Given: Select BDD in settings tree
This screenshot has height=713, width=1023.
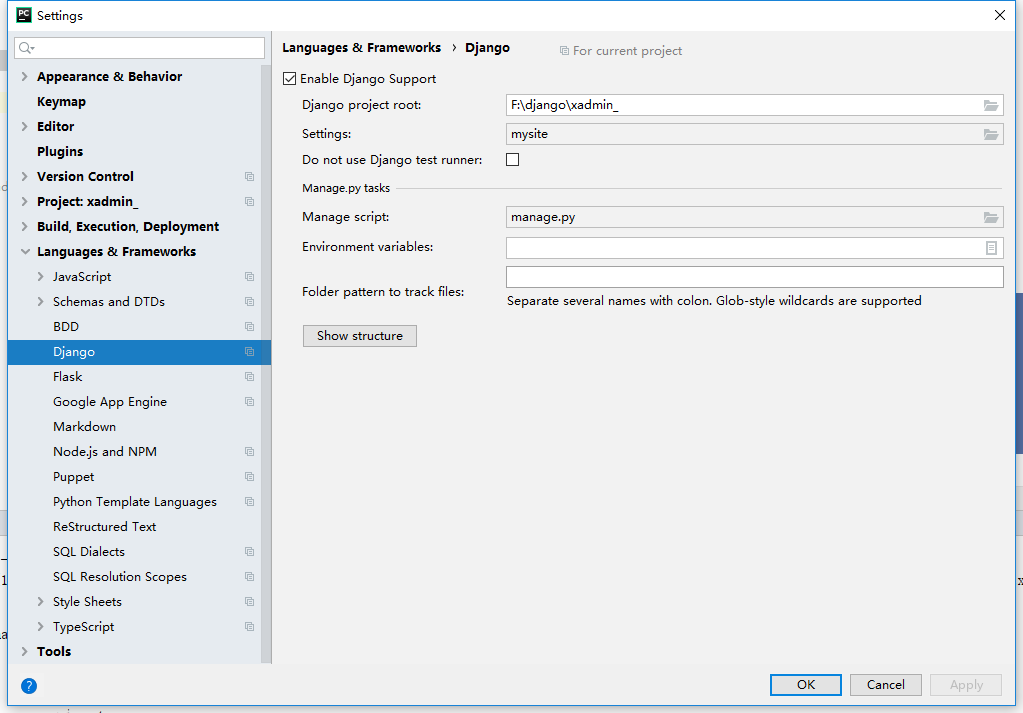Looking at the screenshot, I should click(66, 327).
